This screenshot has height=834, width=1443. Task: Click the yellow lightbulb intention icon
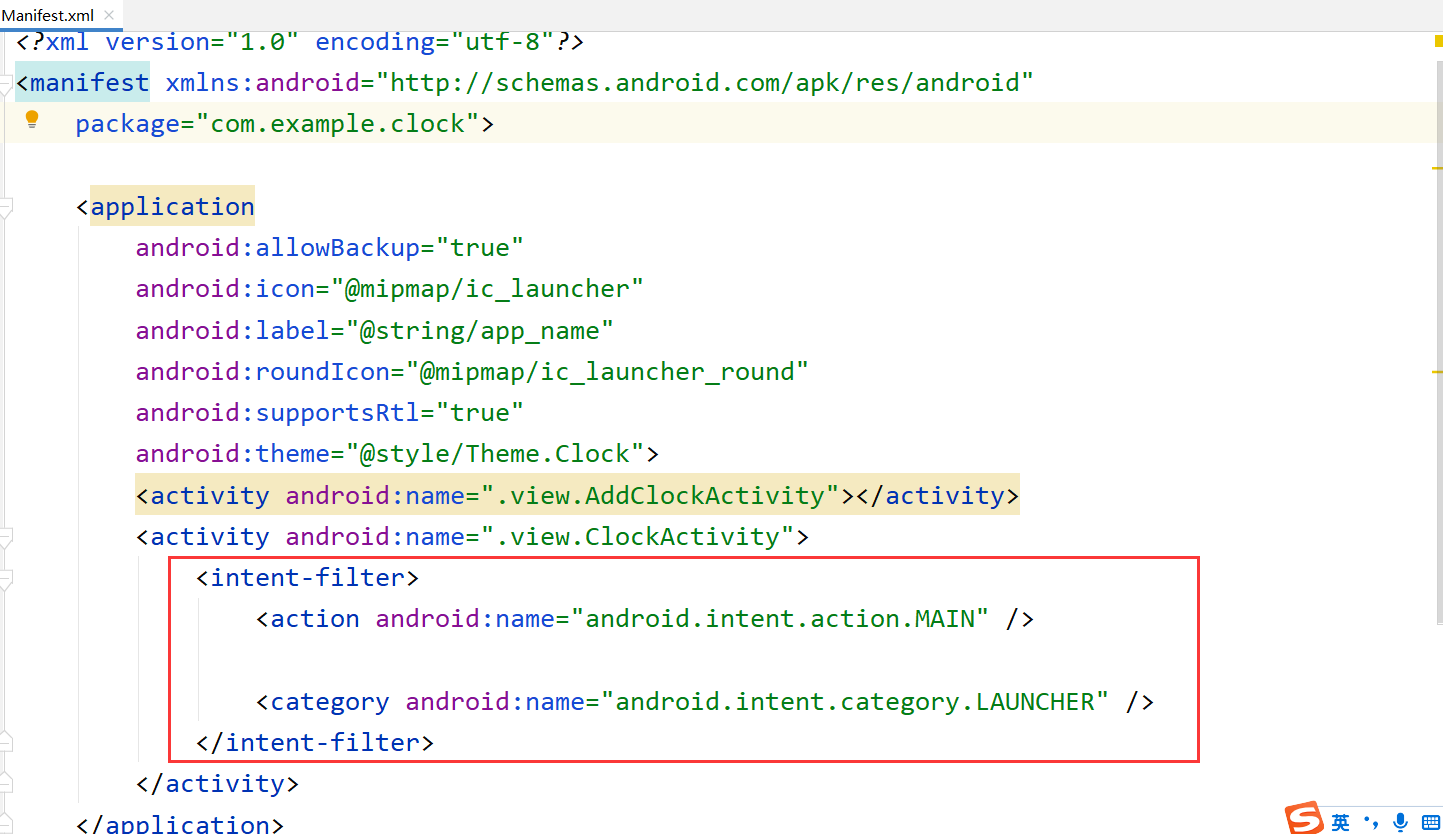[x=32, y=120]
